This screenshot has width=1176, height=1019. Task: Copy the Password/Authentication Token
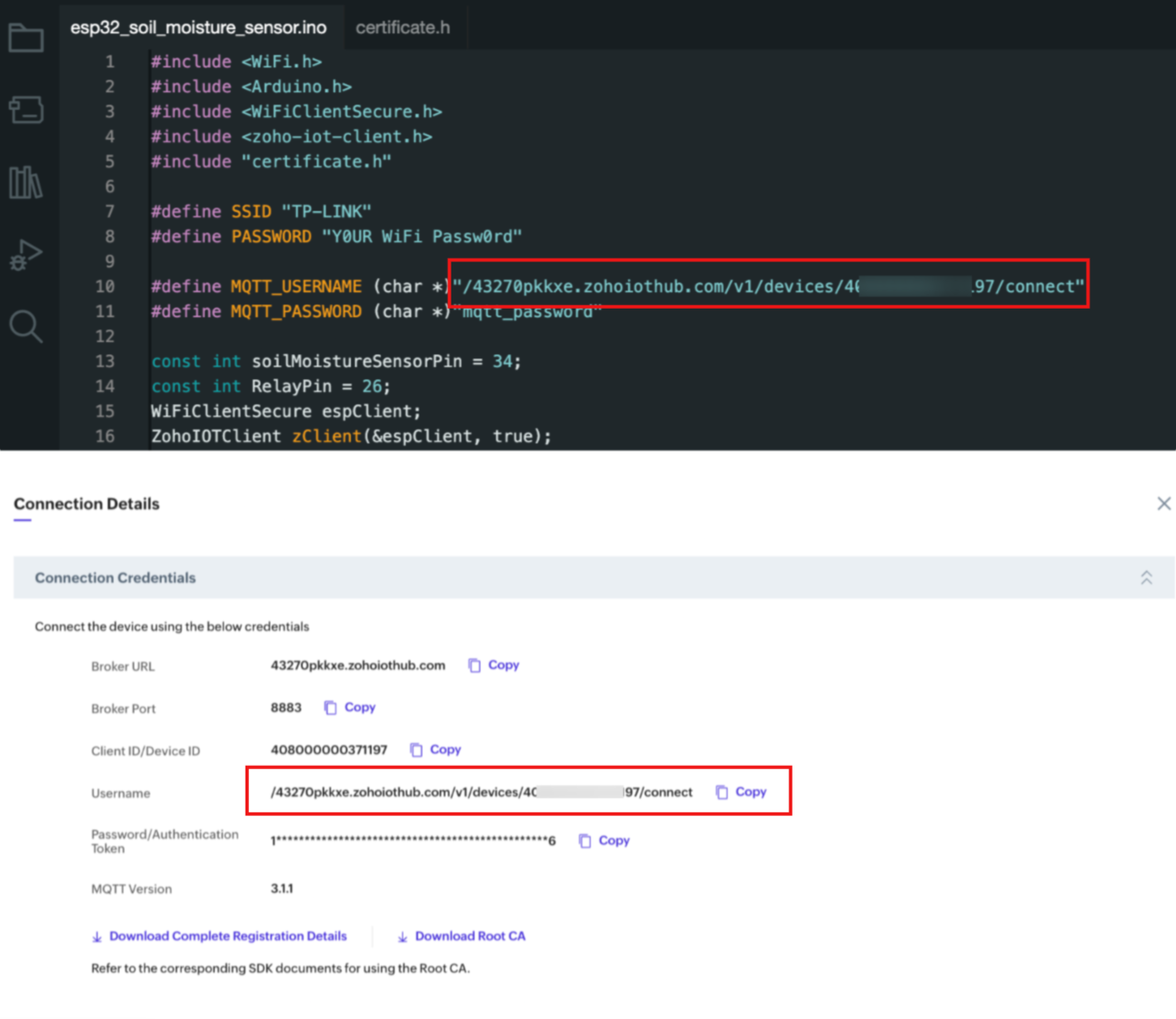[x=614, y=841]
